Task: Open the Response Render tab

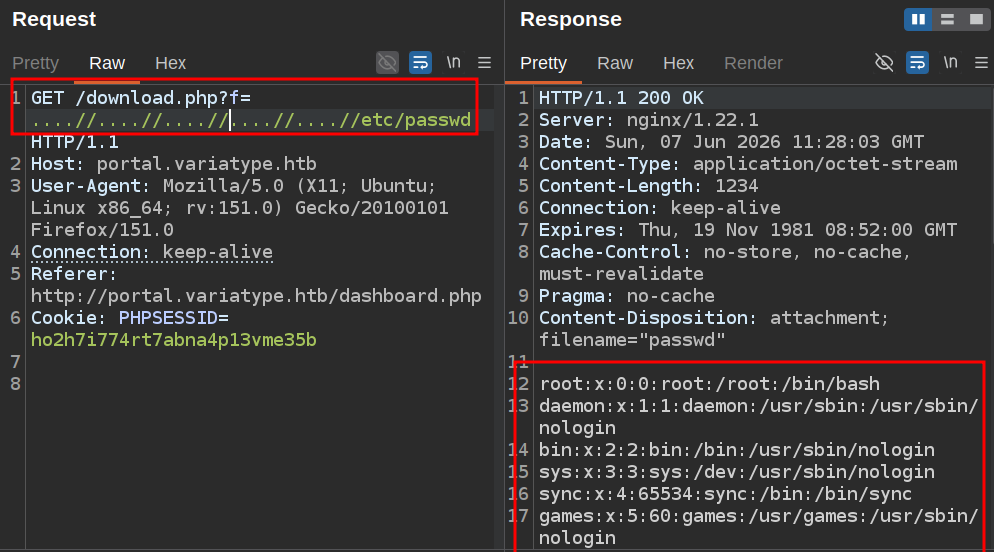Action: pos(753,63)
